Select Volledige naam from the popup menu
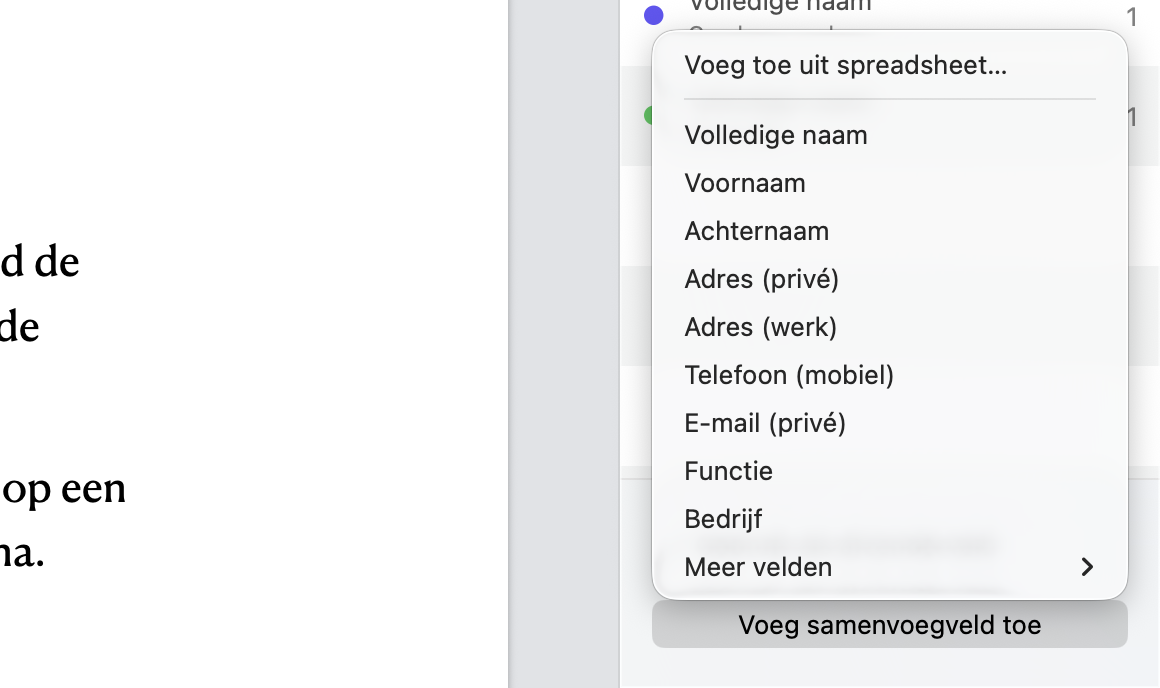The image size is (1160, 688). pyautogui.click(x=776, y=135)
